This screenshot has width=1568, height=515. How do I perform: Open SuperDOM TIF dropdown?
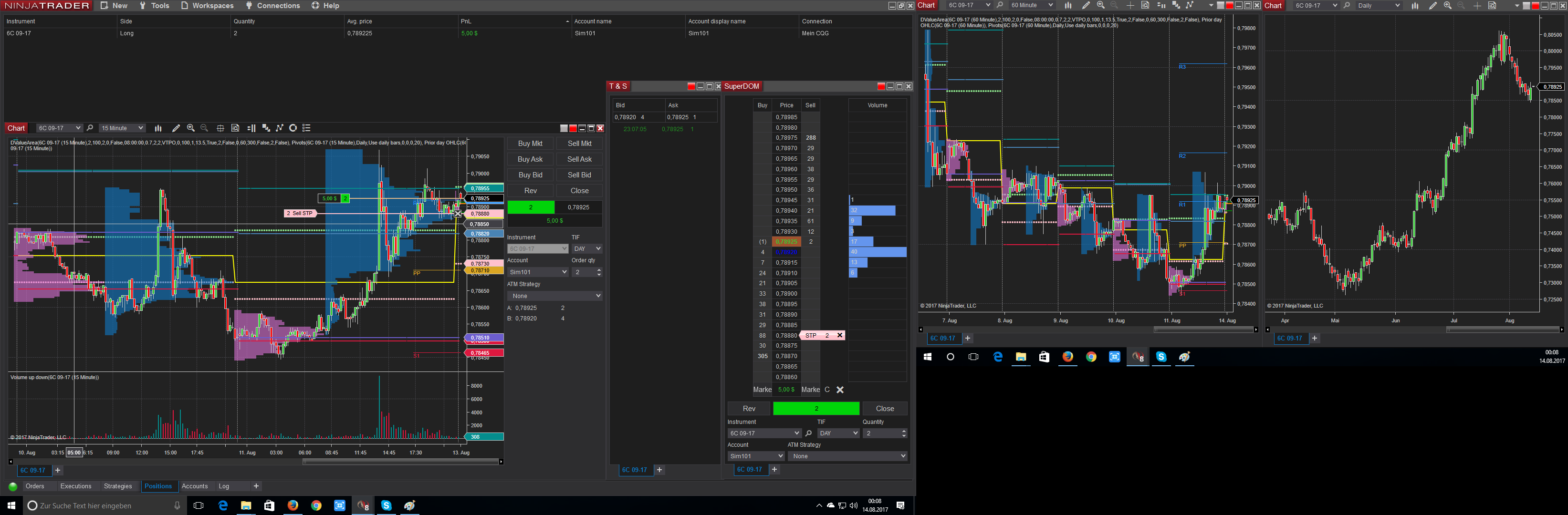tap(838, 433)
